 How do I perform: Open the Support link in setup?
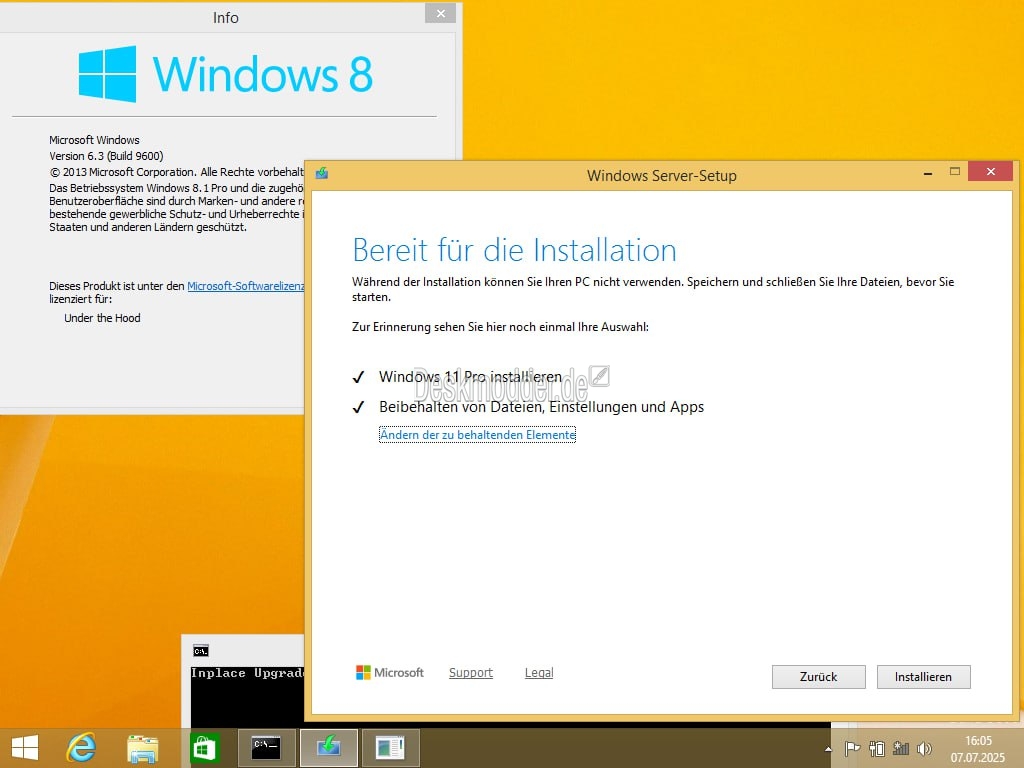[471, 673]
